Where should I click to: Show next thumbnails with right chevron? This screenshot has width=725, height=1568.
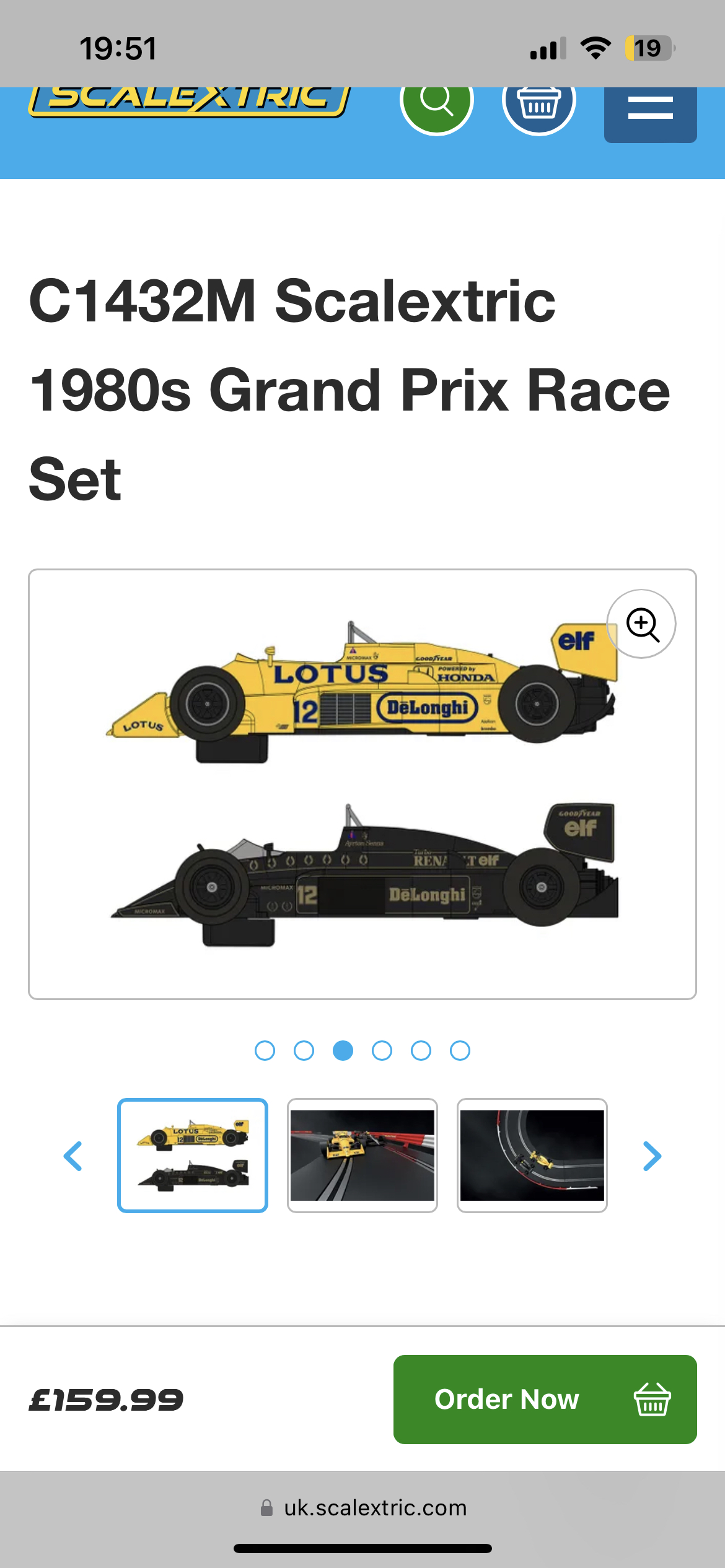pyautogui.click(x=652, y=1156)
